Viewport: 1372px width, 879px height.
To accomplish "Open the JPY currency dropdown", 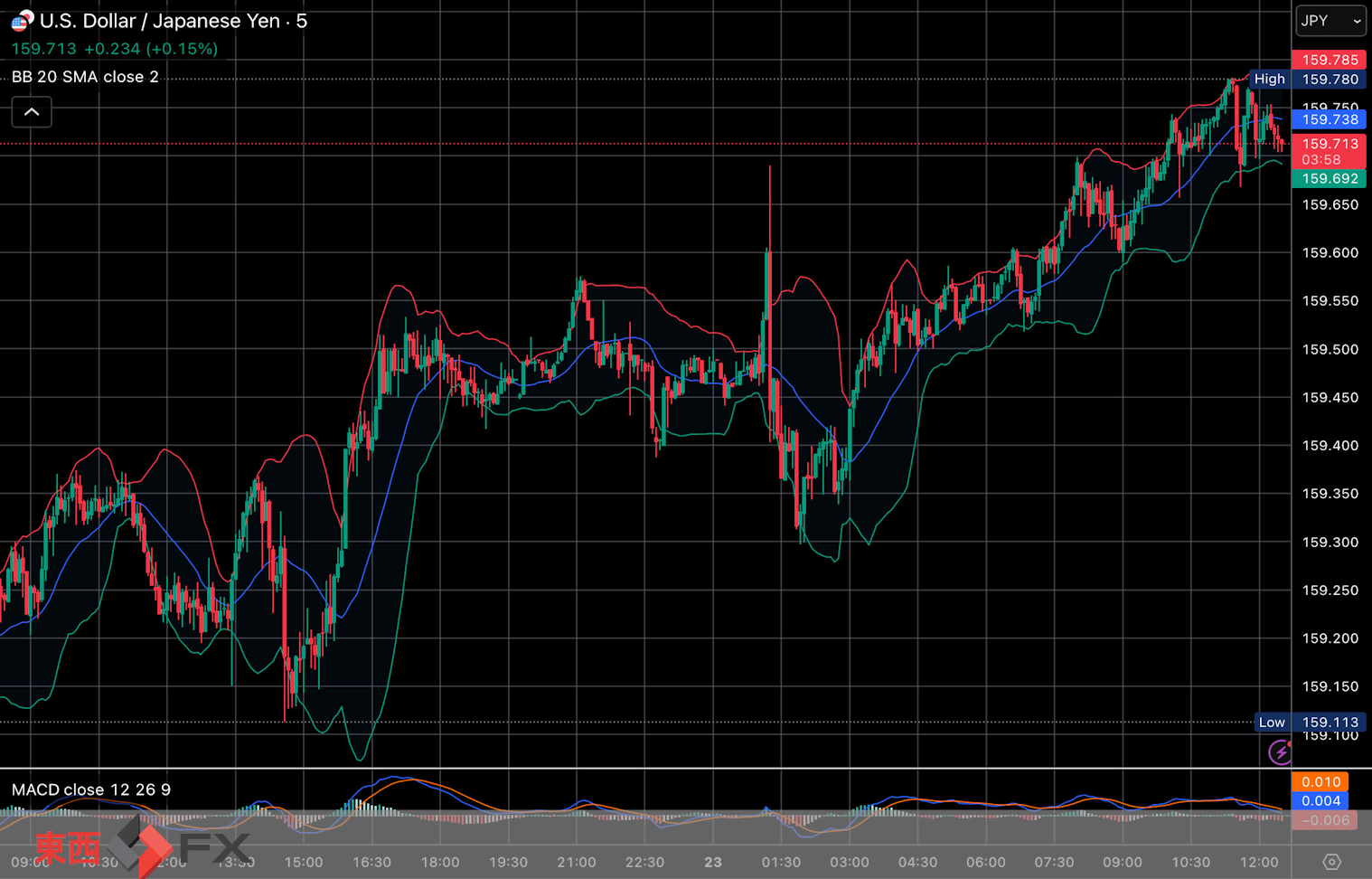I will tap(1330, 21).
